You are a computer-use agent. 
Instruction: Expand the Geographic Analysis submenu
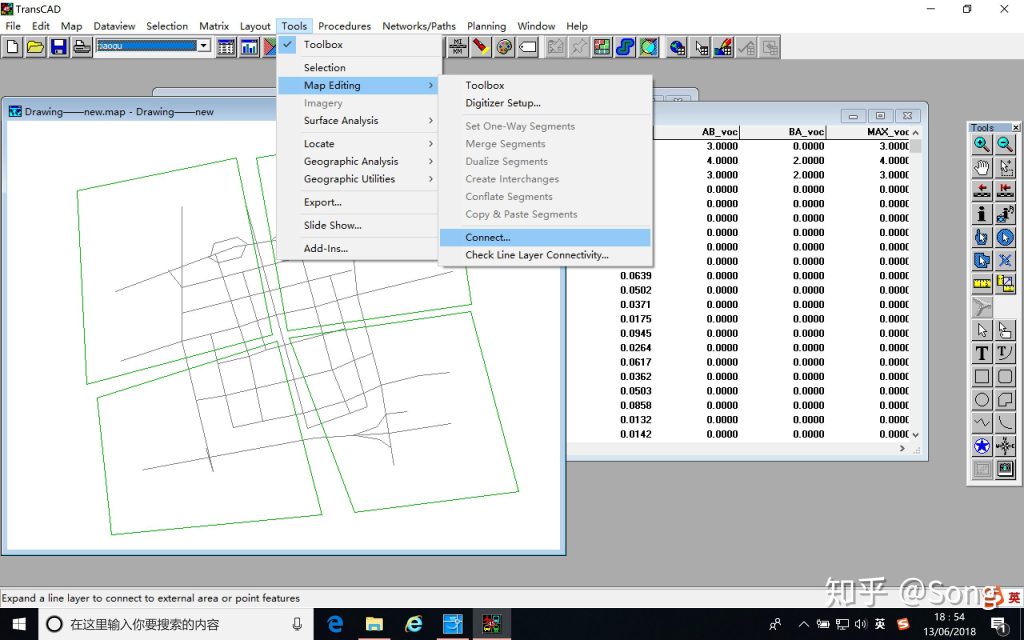(358, 161)
